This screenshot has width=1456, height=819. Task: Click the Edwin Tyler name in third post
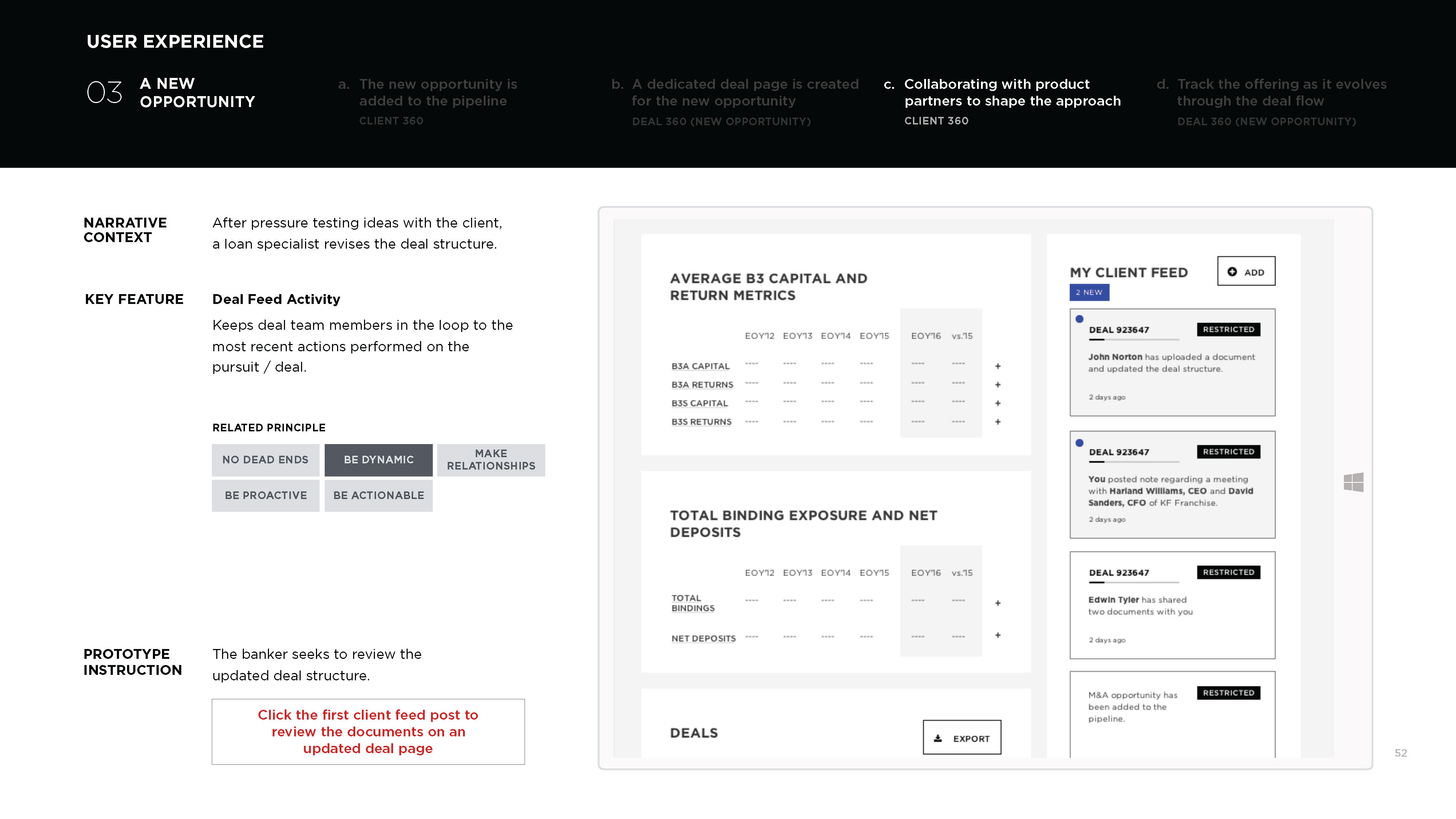pyautogui.click(x=1113, y=600)
